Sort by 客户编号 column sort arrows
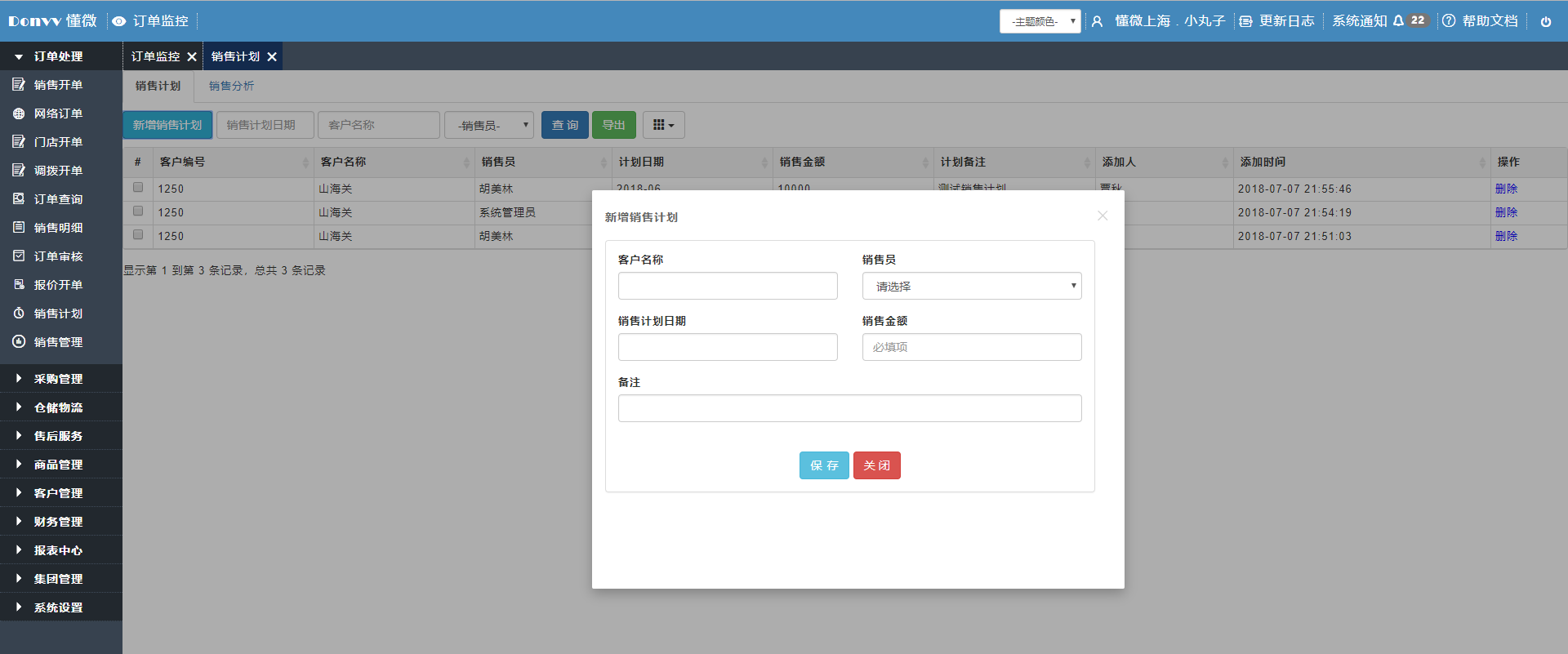Image resolution: width=1568 pixels, height=654 pixels. (305, 162)
